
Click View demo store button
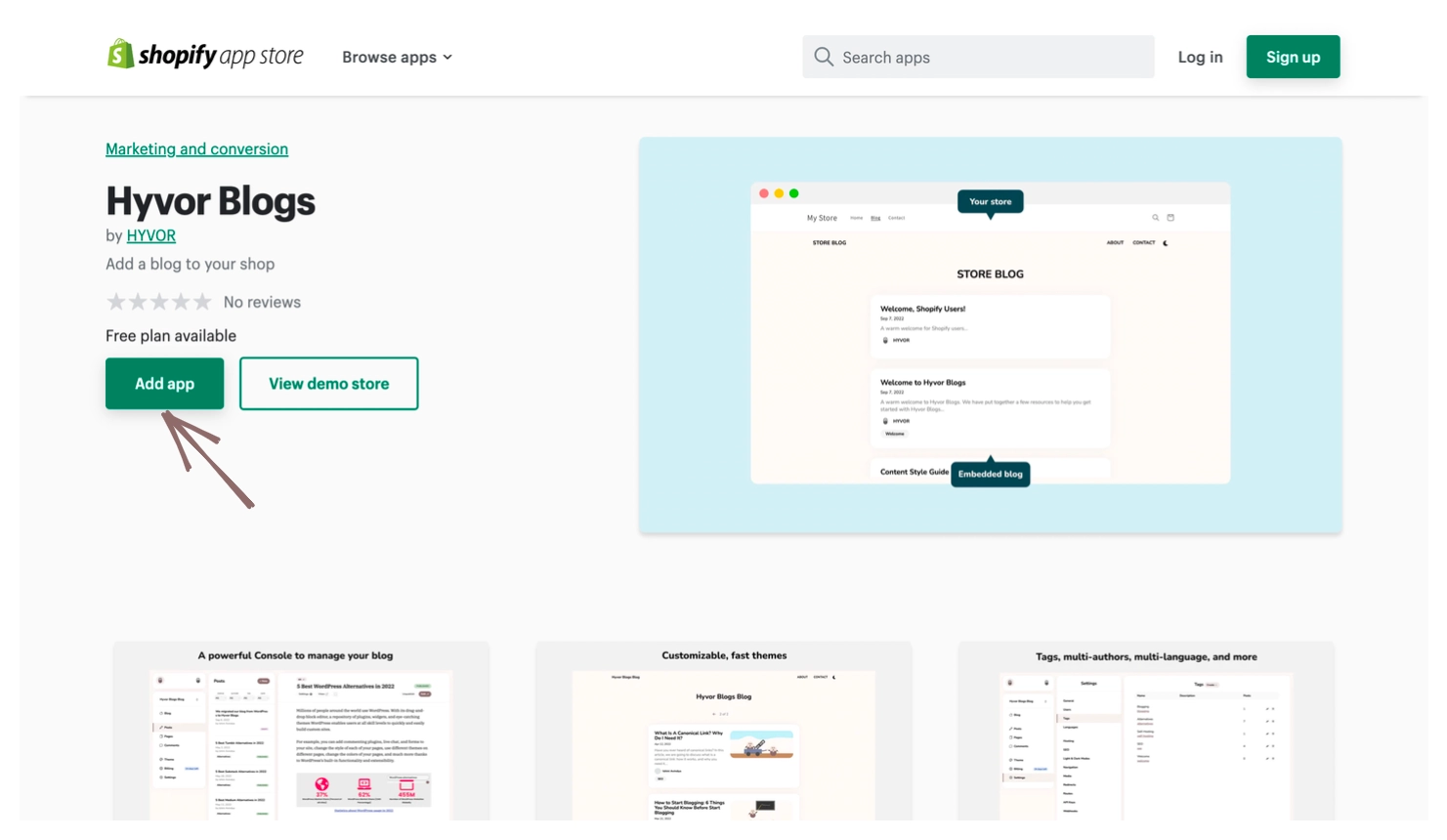[329, 384]
